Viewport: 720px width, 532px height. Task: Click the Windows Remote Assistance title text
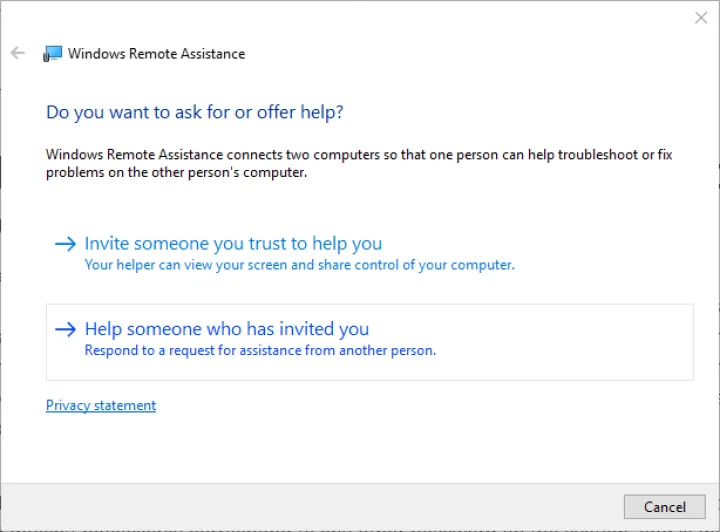(156, 54)
